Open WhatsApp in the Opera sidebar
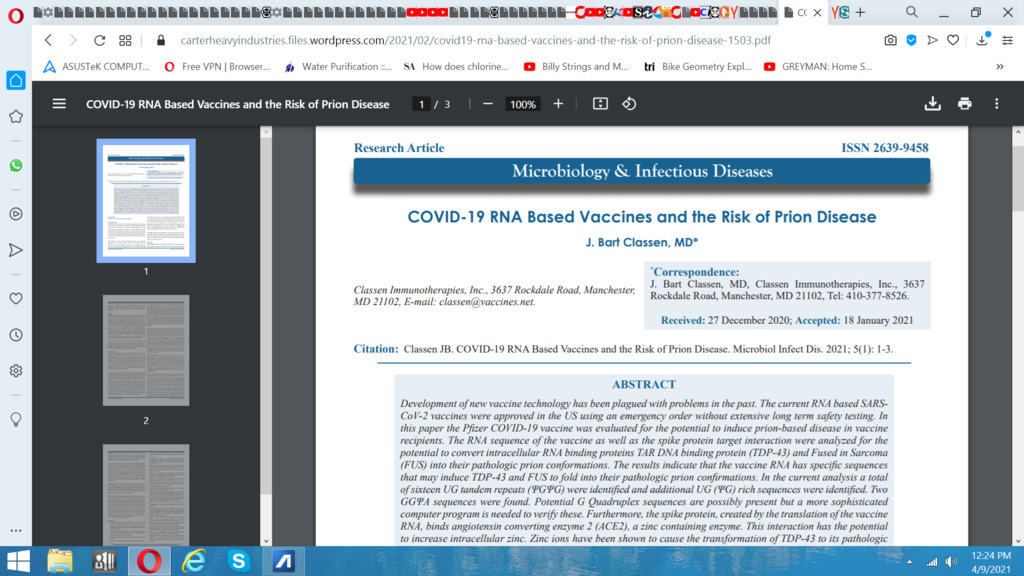Viewport: 1024px width, 576px height. 16,166
